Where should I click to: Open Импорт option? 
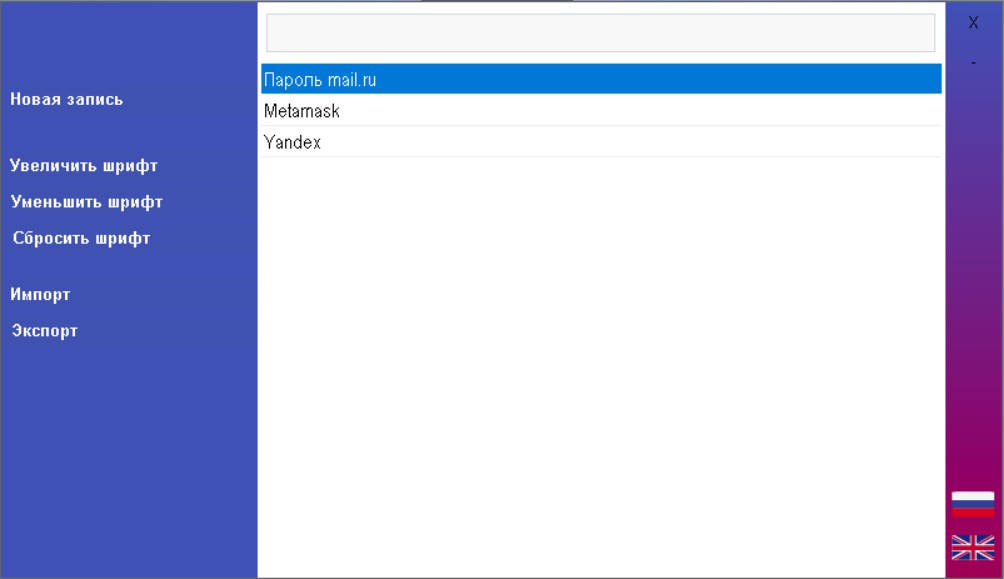40,295
